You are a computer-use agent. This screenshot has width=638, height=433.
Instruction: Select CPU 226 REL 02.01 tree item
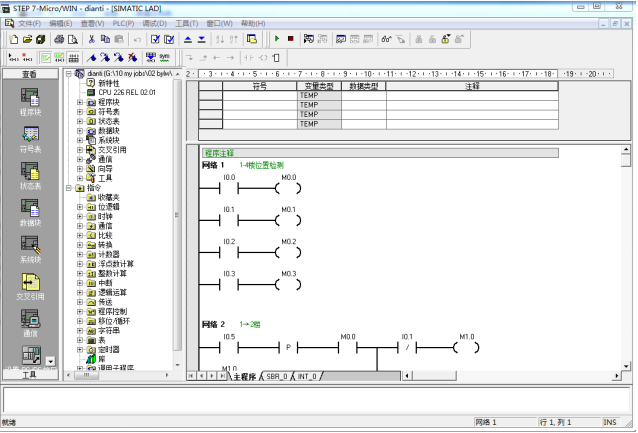[127, 92]
